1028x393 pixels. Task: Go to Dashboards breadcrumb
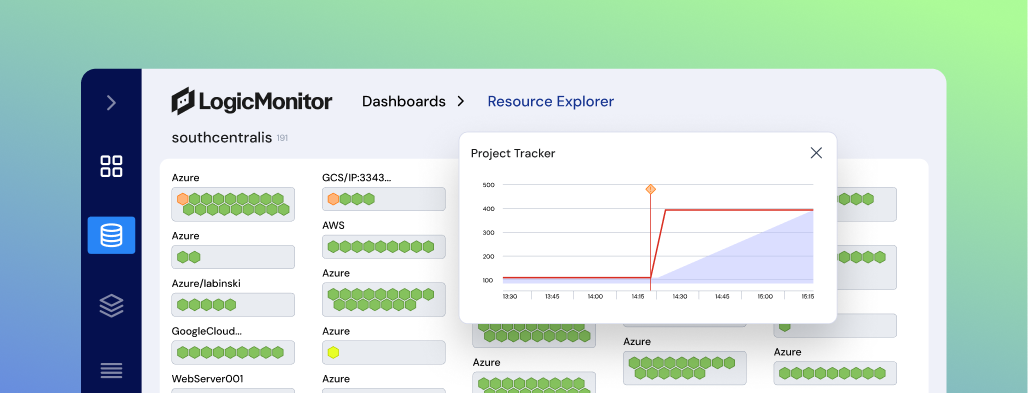click(x=404, y=102)
